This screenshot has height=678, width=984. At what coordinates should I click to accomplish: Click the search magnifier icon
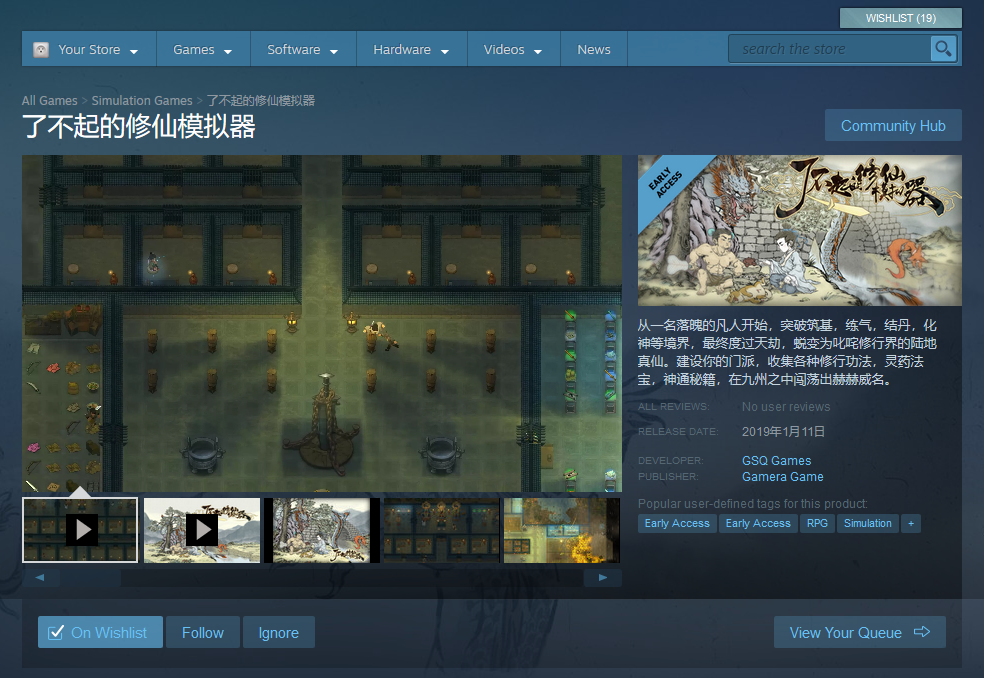click(x=943, y=48)
